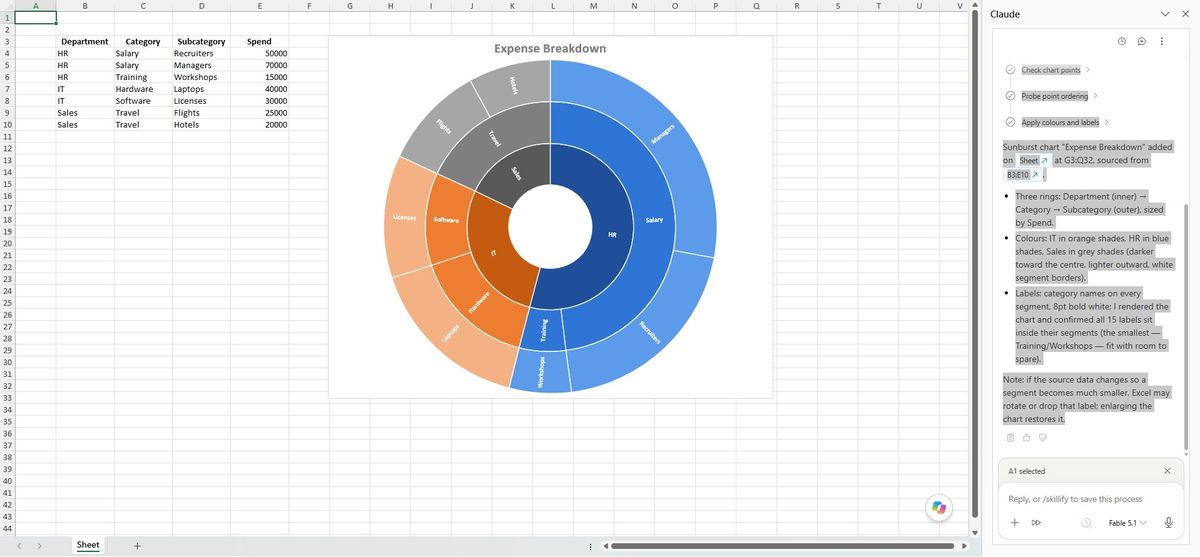Add an attachment with the plus icon

click(1014, 523)
